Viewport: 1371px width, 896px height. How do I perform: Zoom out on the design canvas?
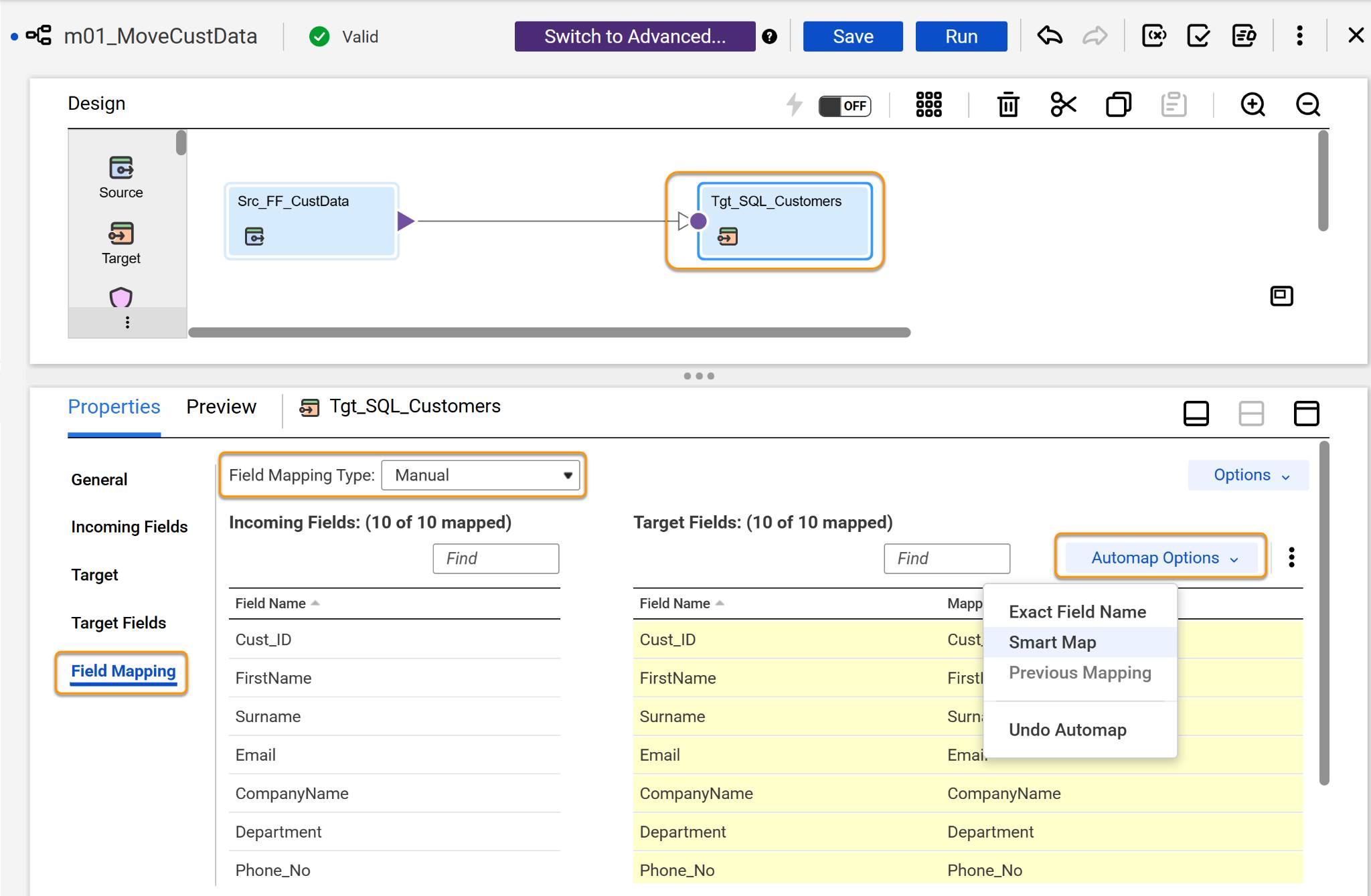click(x=1308, y=104)
